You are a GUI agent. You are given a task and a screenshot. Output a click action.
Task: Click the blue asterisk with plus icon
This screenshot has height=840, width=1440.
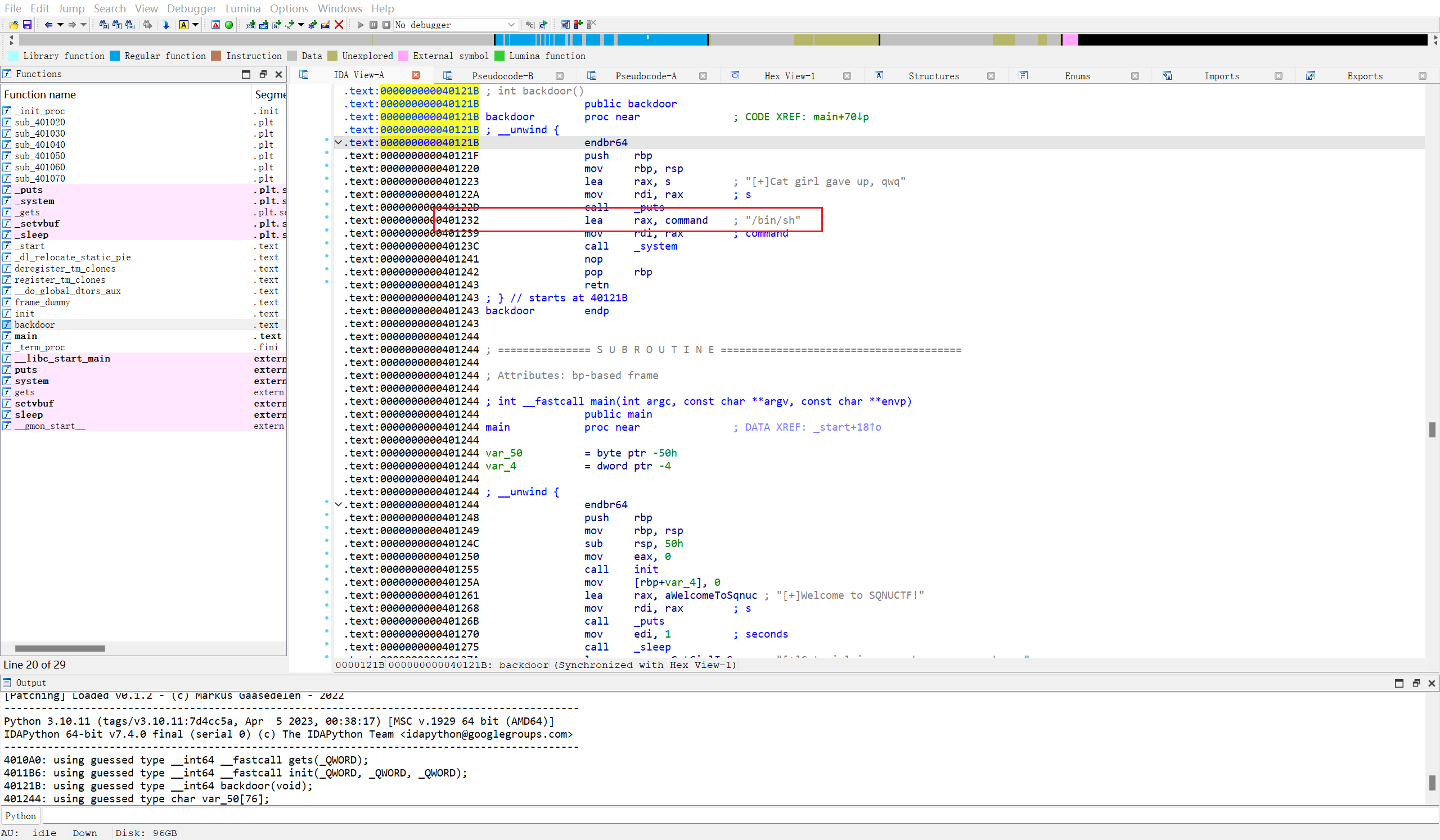(313, 25)
